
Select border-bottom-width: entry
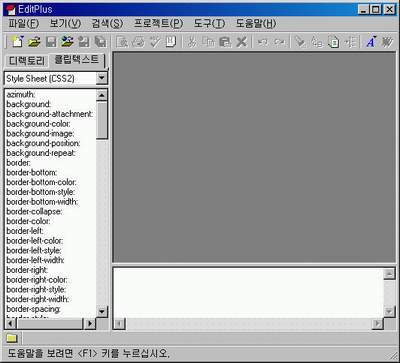tap(42, 202)
